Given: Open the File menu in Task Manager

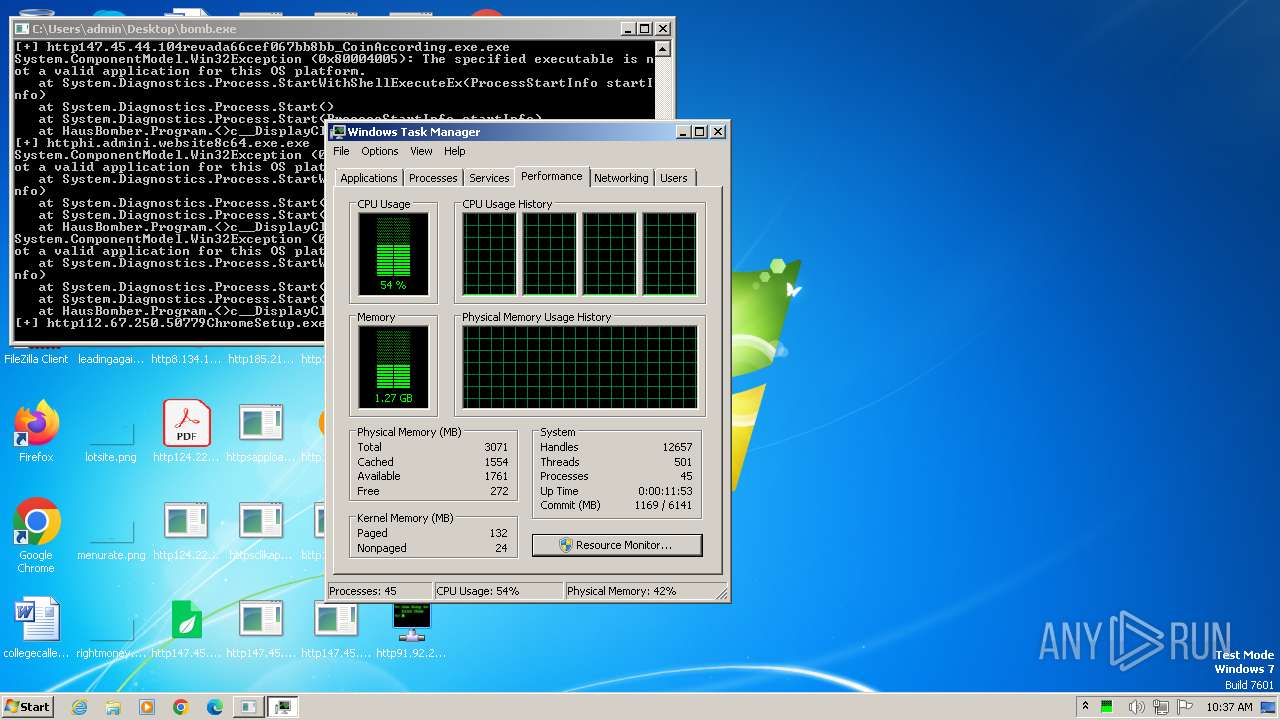Looking at the screenshot, I should click(x=342, y=151).
